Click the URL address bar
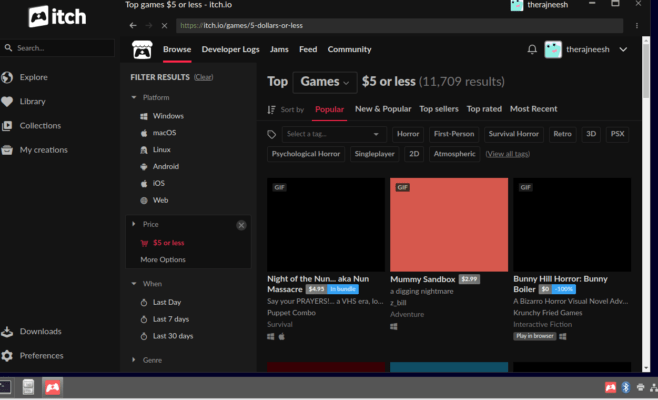The height and width of the screenshot is (400, 658). pos(400,26)
